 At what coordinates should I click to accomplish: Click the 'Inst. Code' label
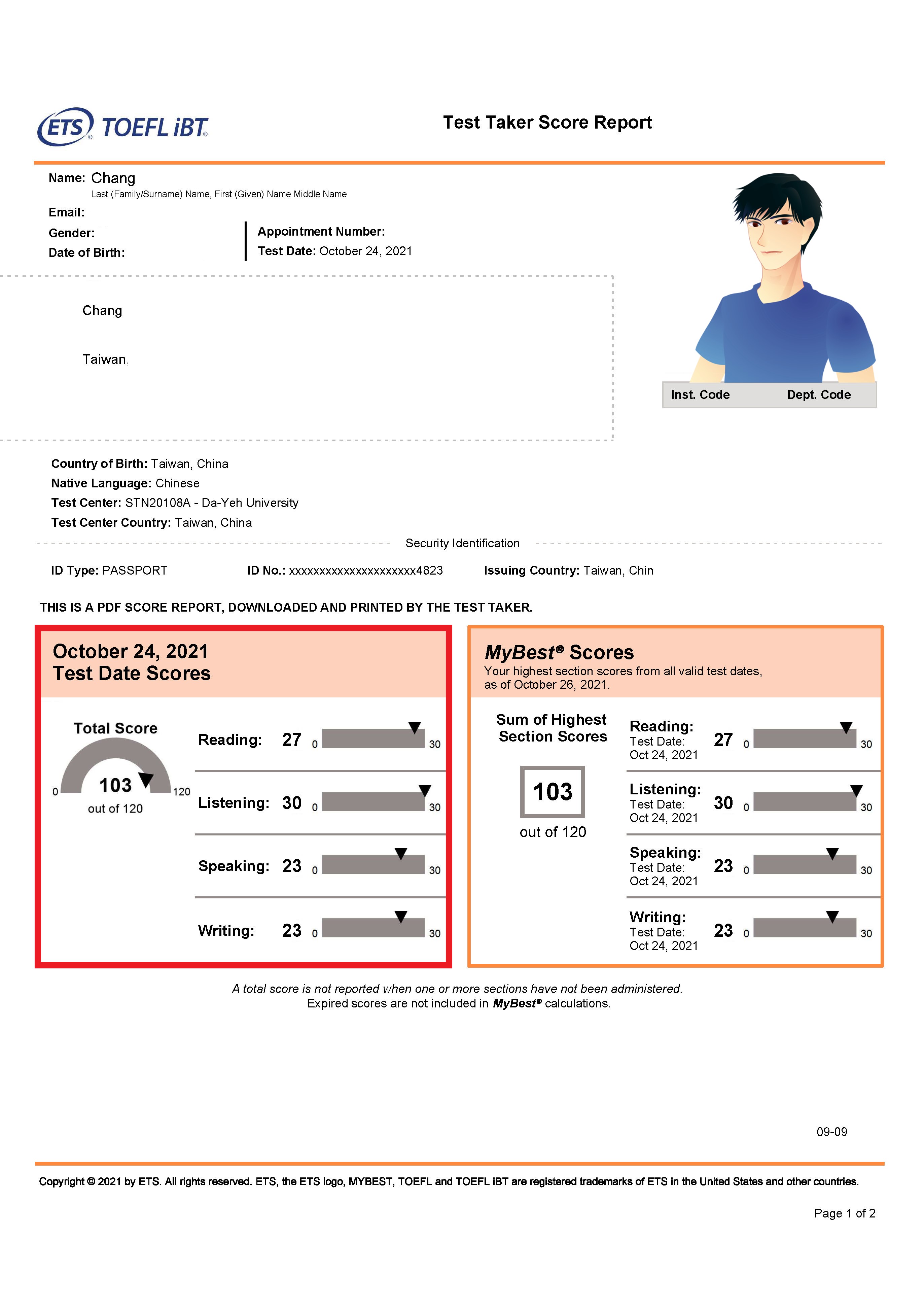coord(700,394)
